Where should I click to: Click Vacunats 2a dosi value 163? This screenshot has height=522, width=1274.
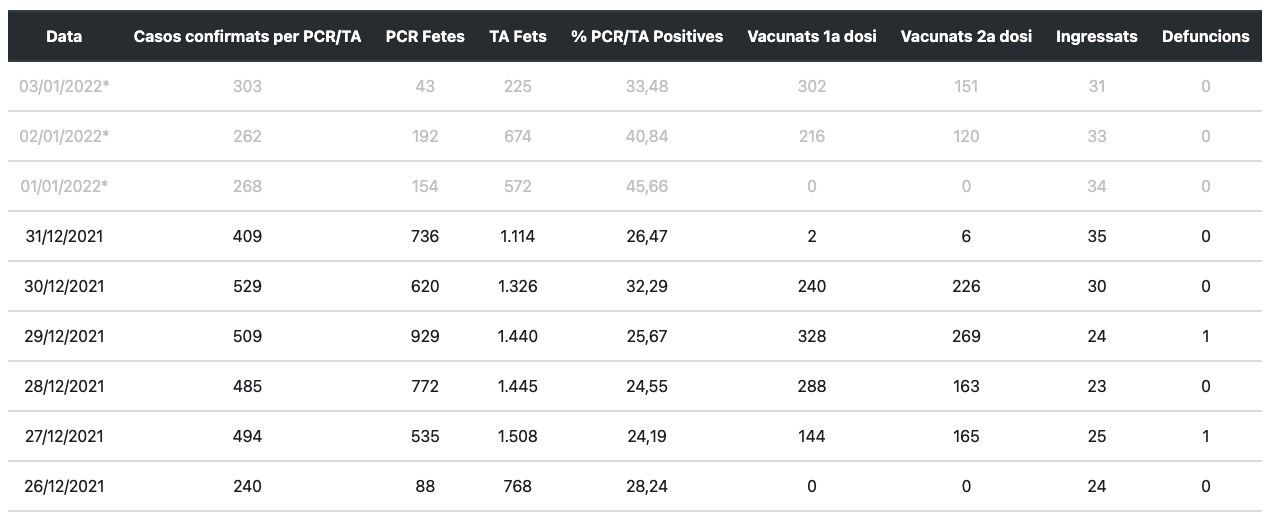[x=966, y=386]
